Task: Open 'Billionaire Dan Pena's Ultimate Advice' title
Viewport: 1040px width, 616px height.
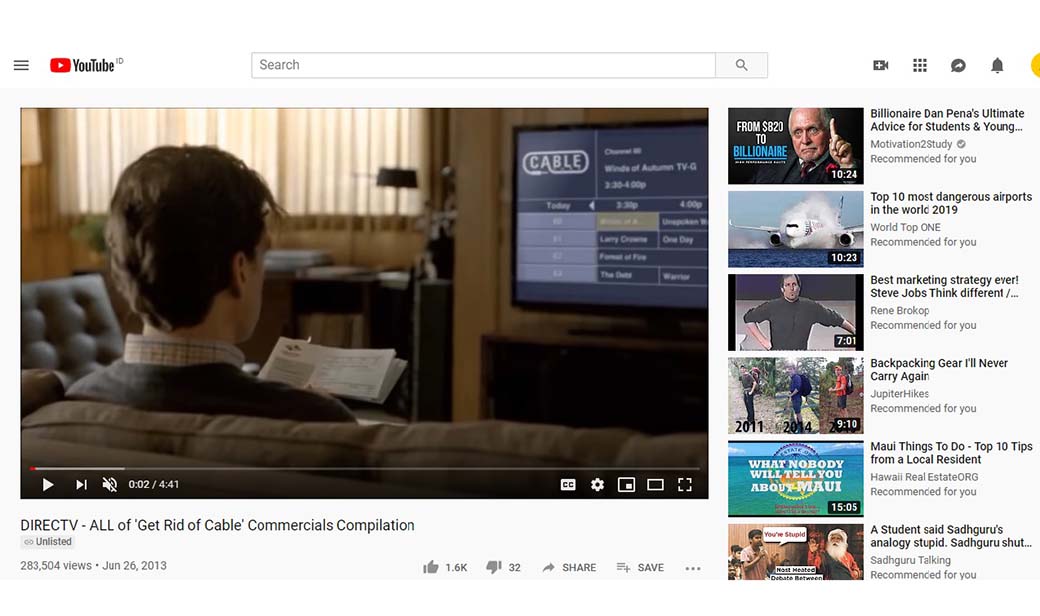Action: 947,120
